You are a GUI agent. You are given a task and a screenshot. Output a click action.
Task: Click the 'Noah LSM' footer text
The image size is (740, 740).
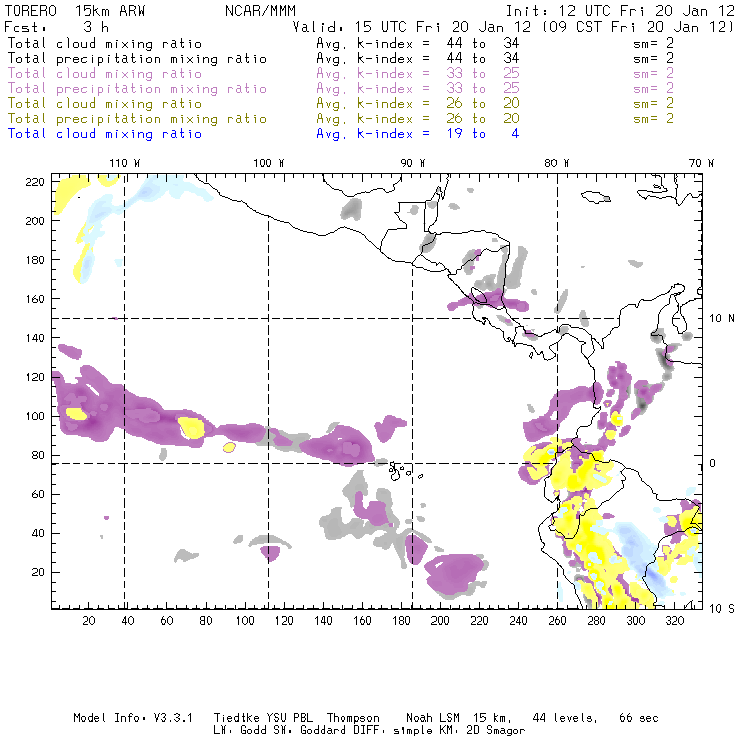pos(433,718)
